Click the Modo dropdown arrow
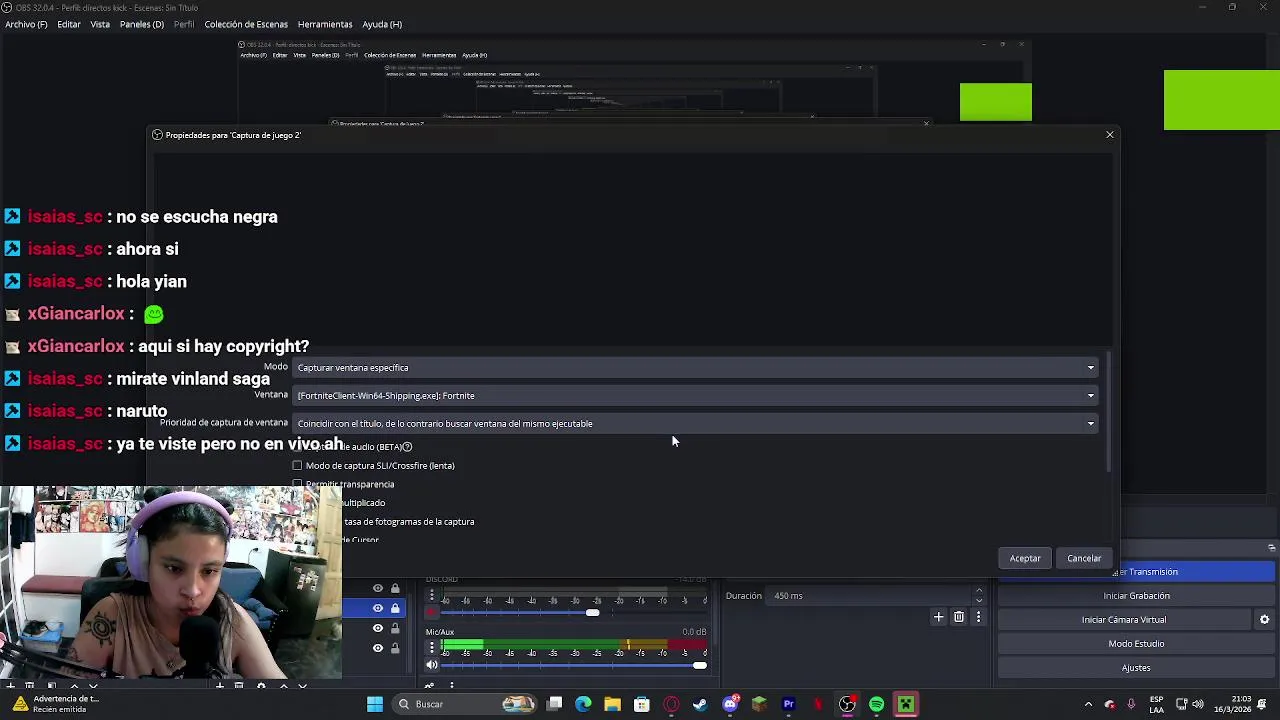This screenshot has width=1280, height=720. (x=1091, y=368)
